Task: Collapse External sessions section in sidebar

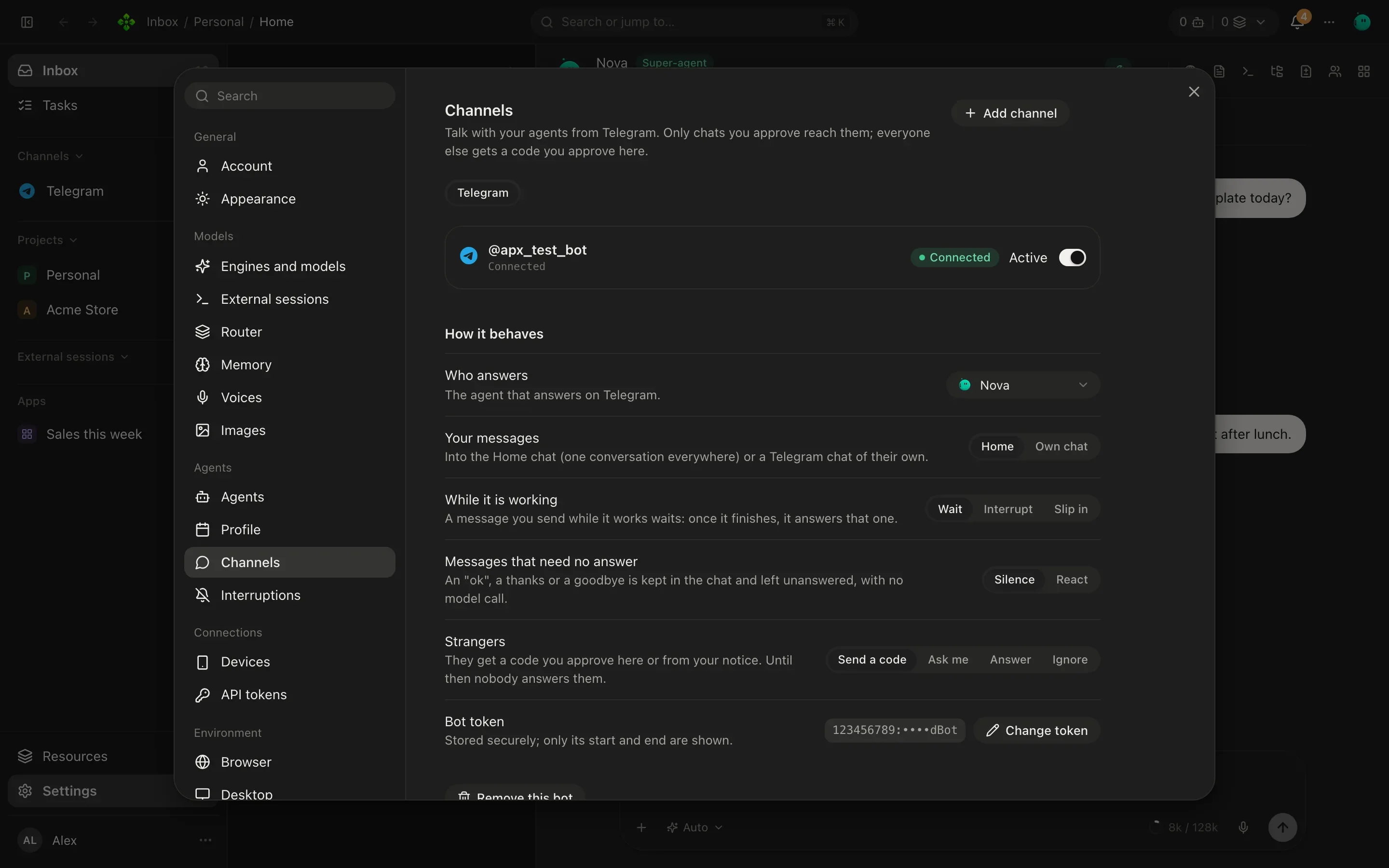Action: click(x=73, y=357)
